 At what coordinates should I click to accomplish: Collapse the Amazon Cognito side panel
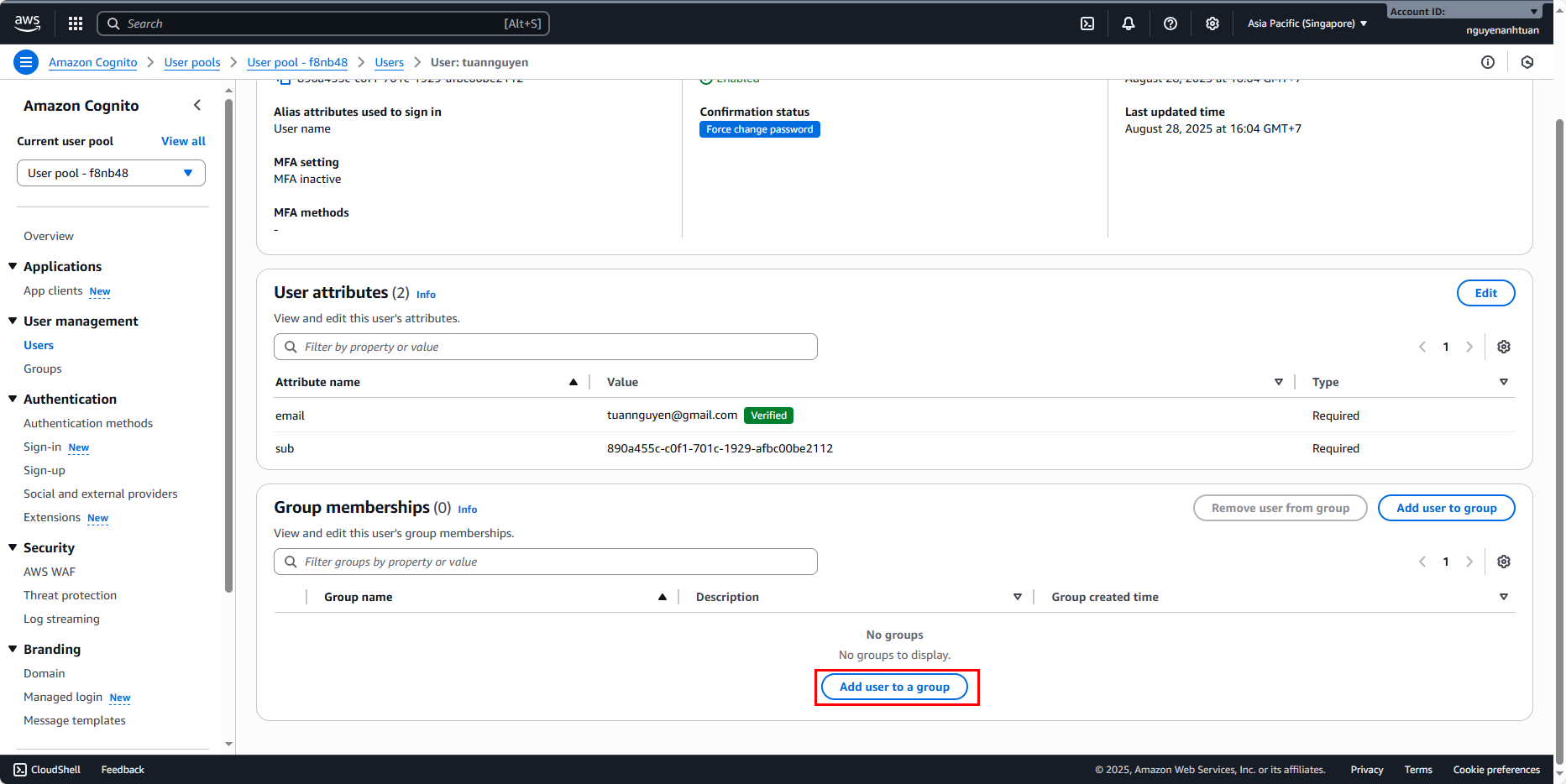[x=197, y=105]
